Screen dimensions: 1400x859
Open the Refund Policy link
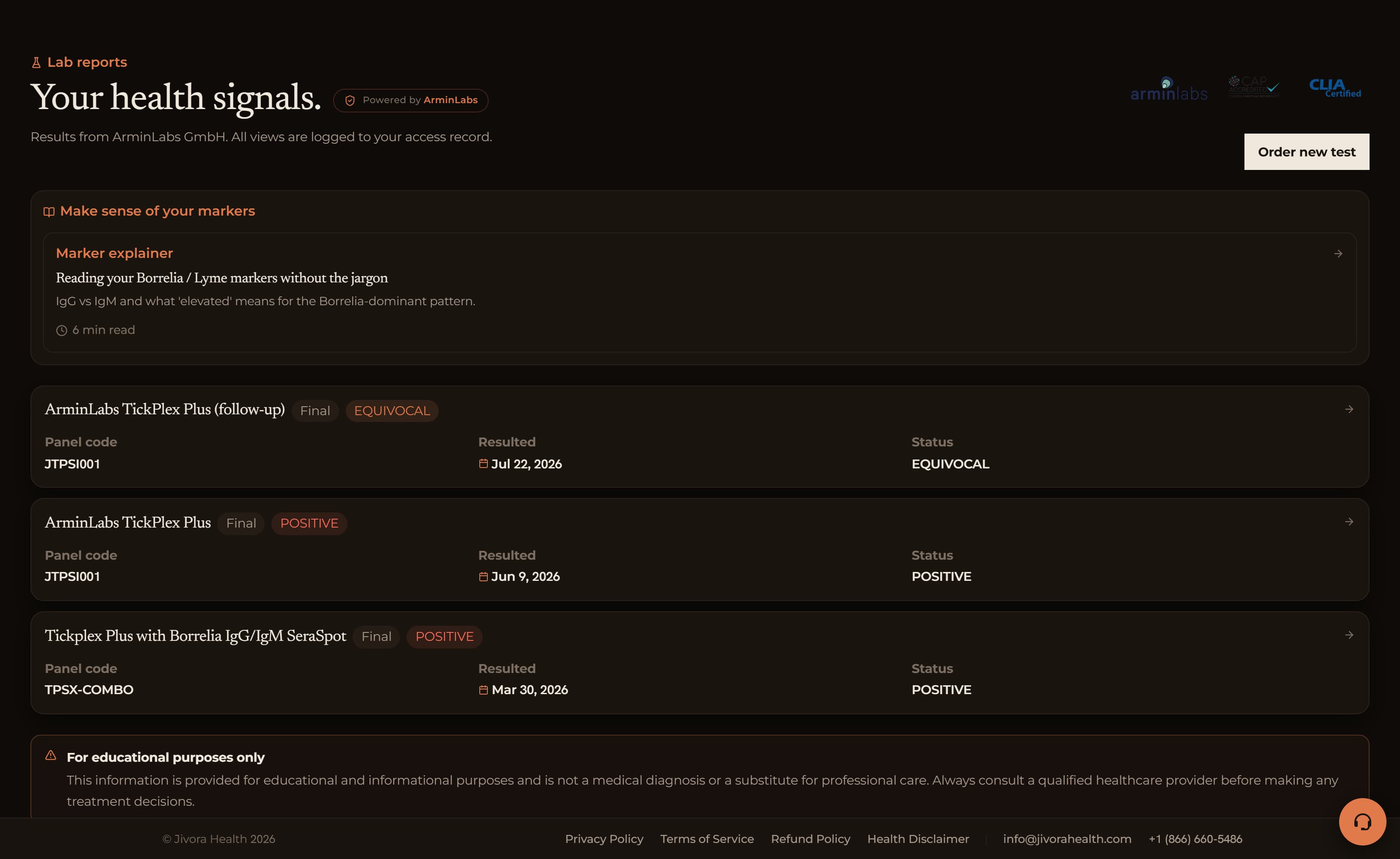click(x=811, y=839)
